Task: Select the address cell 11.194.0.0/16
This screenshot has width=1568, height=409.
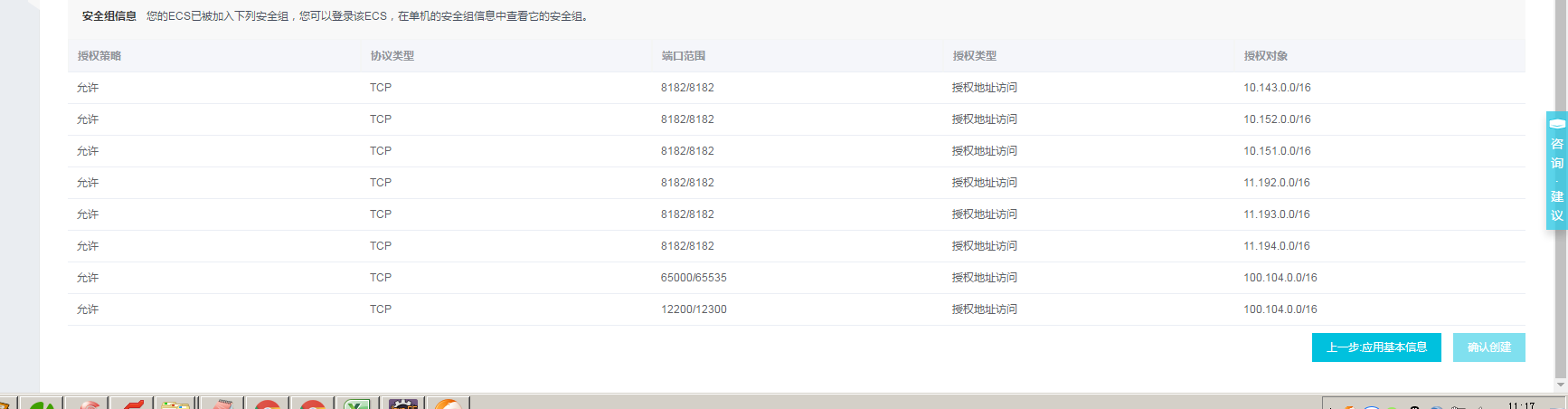Action: pyautogui.click(x=1277, y=246)
